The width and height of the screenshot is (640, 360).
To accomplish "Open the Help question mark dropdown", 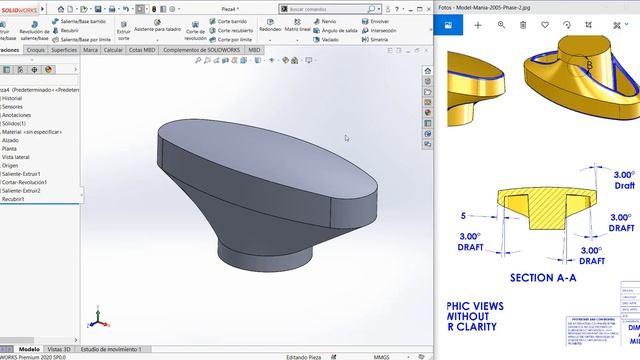I will (x=403, y=9).
